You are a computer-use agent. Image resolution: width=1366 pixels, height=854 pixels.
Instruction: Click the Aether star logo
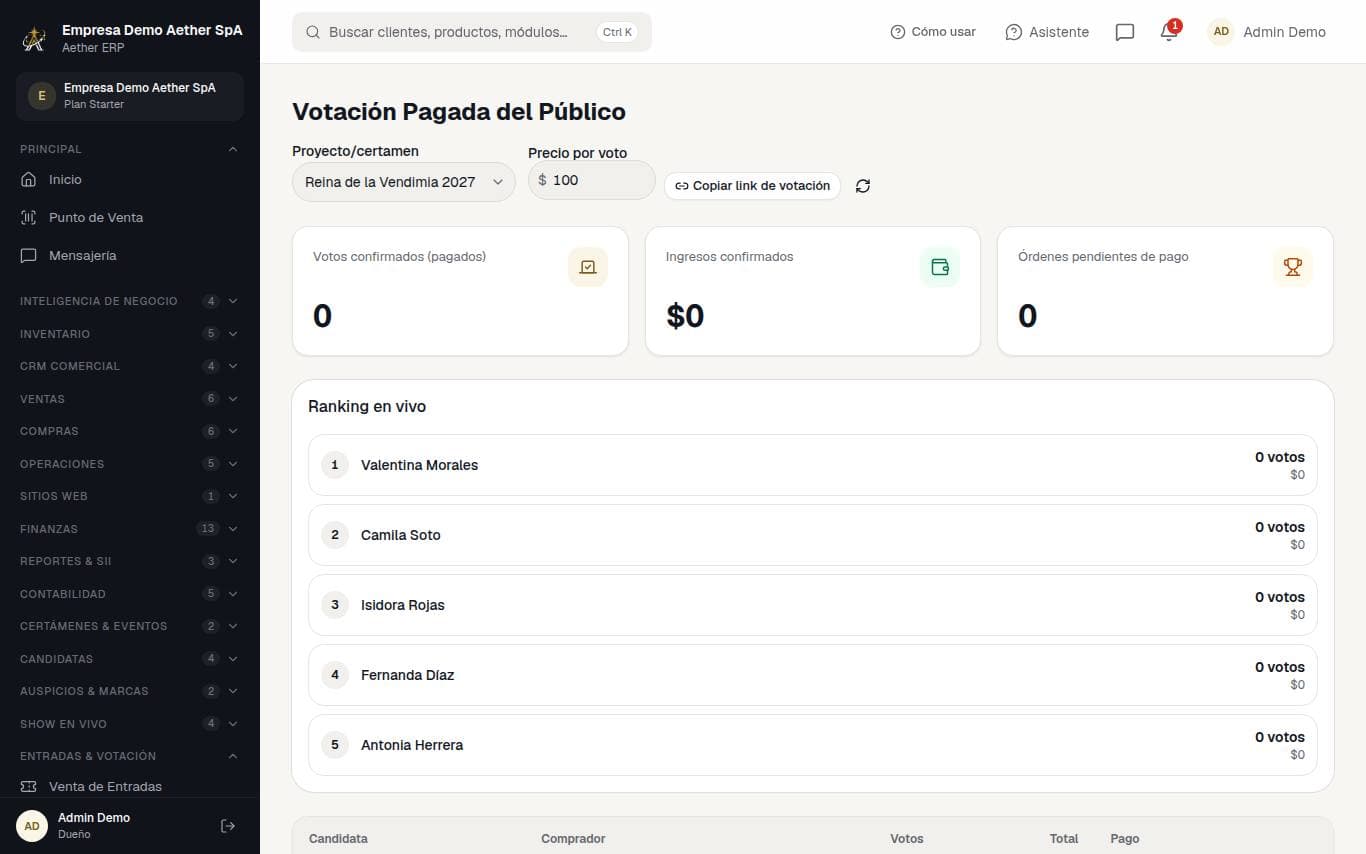click(x=35, y=39)
